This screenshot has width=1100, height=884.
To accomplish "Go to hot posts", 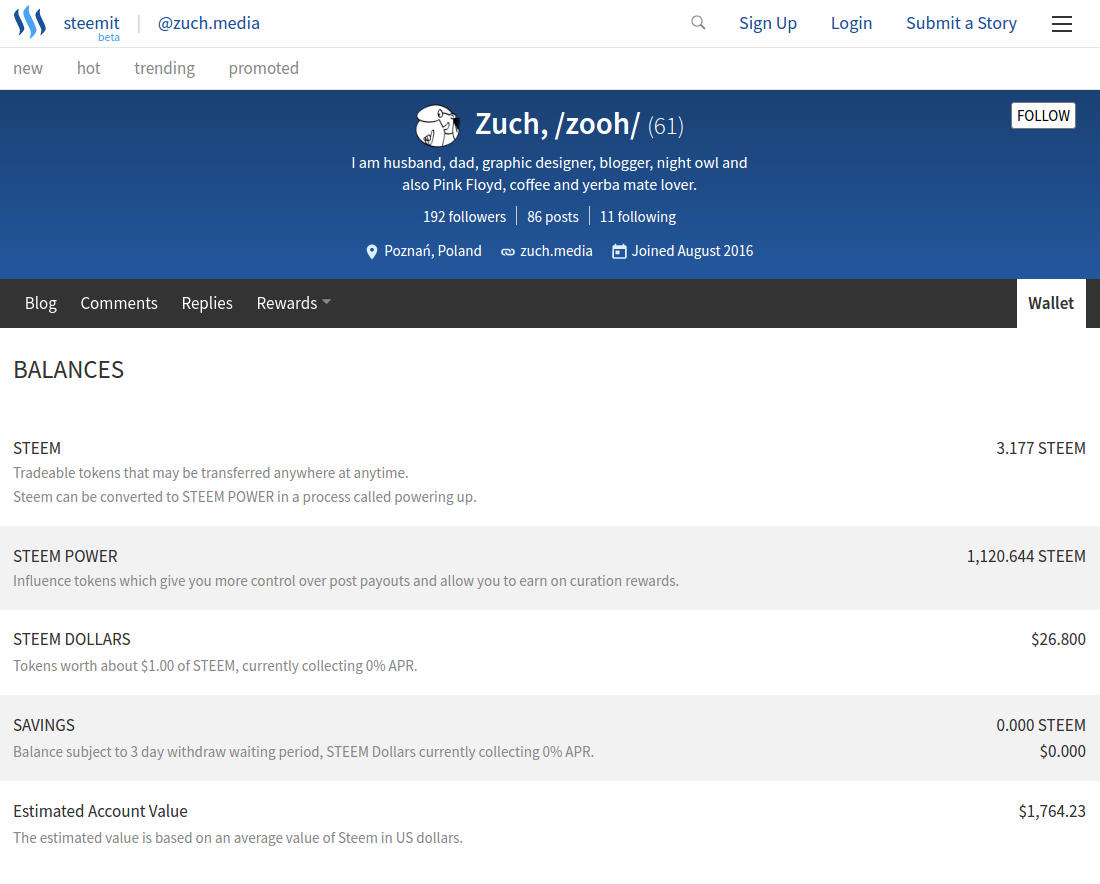I will (x=88, y=68).
